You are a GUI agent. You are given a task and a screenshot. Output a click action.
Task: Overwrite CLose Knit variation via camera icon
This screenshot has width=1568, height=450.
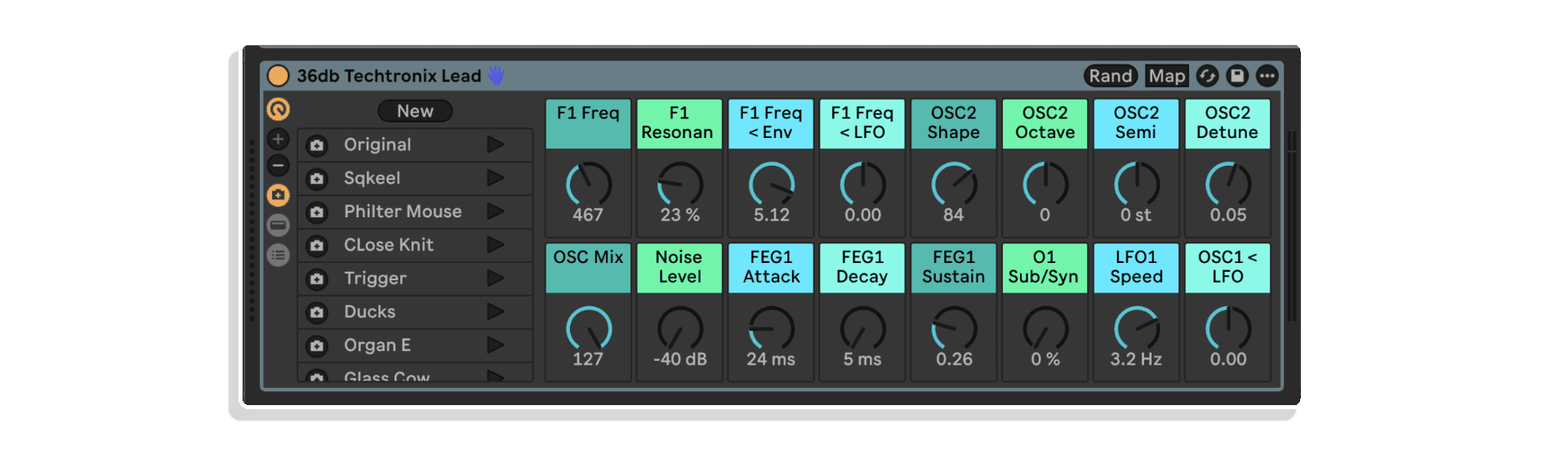coord(317,246)
